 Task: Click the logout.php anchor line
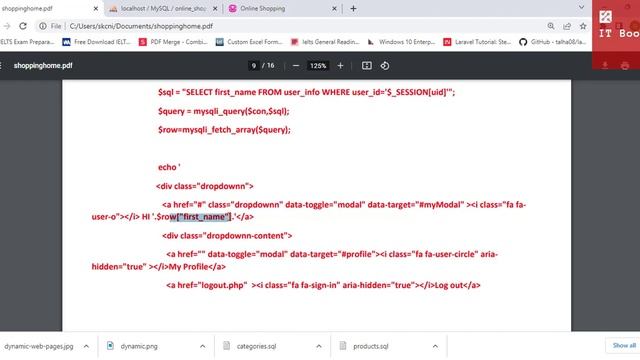[323, 285]
